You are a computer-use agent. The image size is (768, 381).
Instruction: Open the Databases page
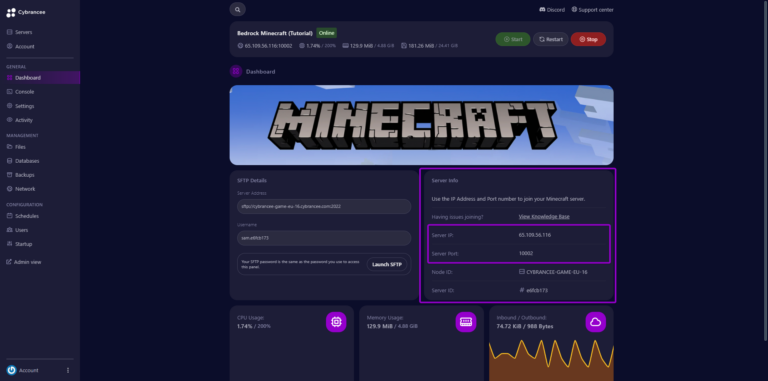coord(27,161)
